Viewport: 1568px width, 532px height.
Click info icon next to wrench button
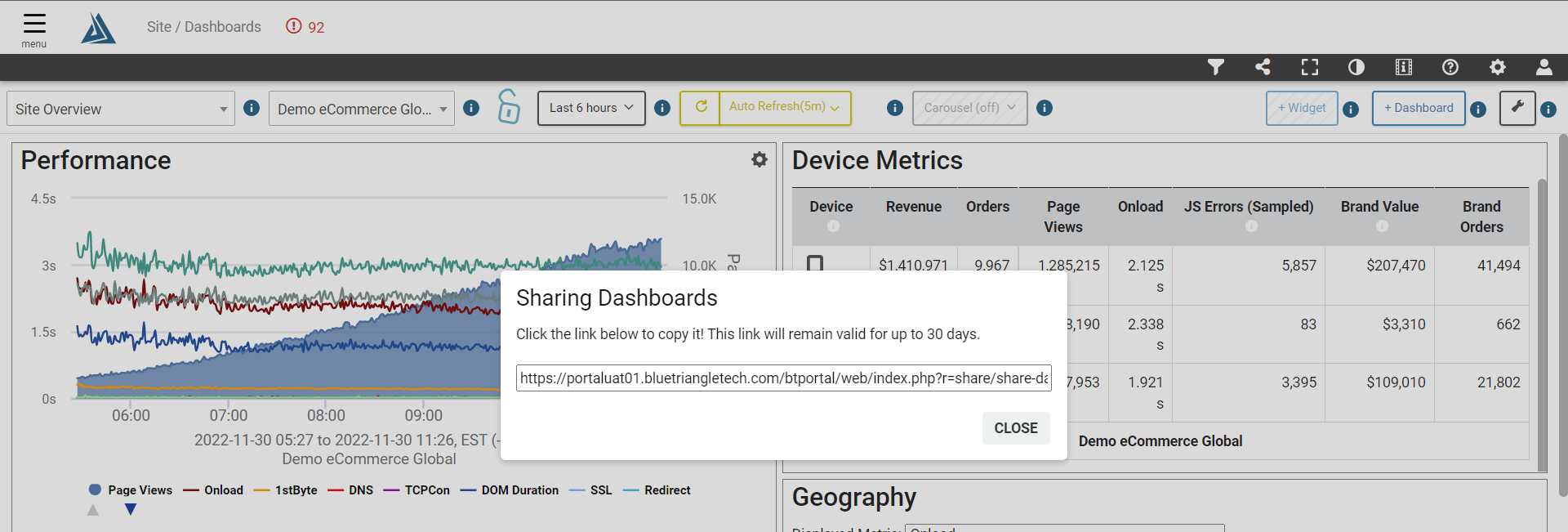coord(1548,110)
